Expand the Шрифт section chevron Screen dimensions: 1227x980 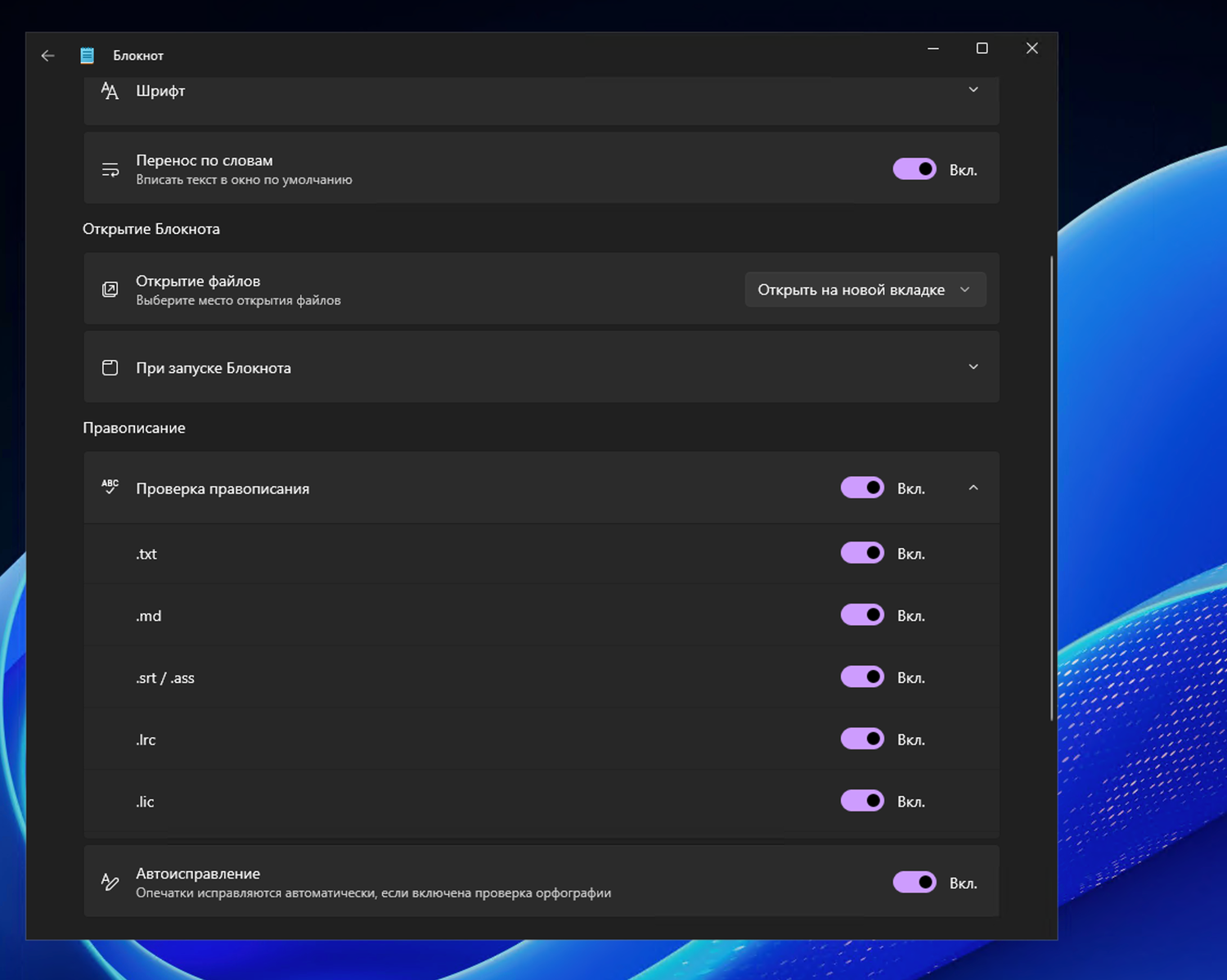point(973,90)
